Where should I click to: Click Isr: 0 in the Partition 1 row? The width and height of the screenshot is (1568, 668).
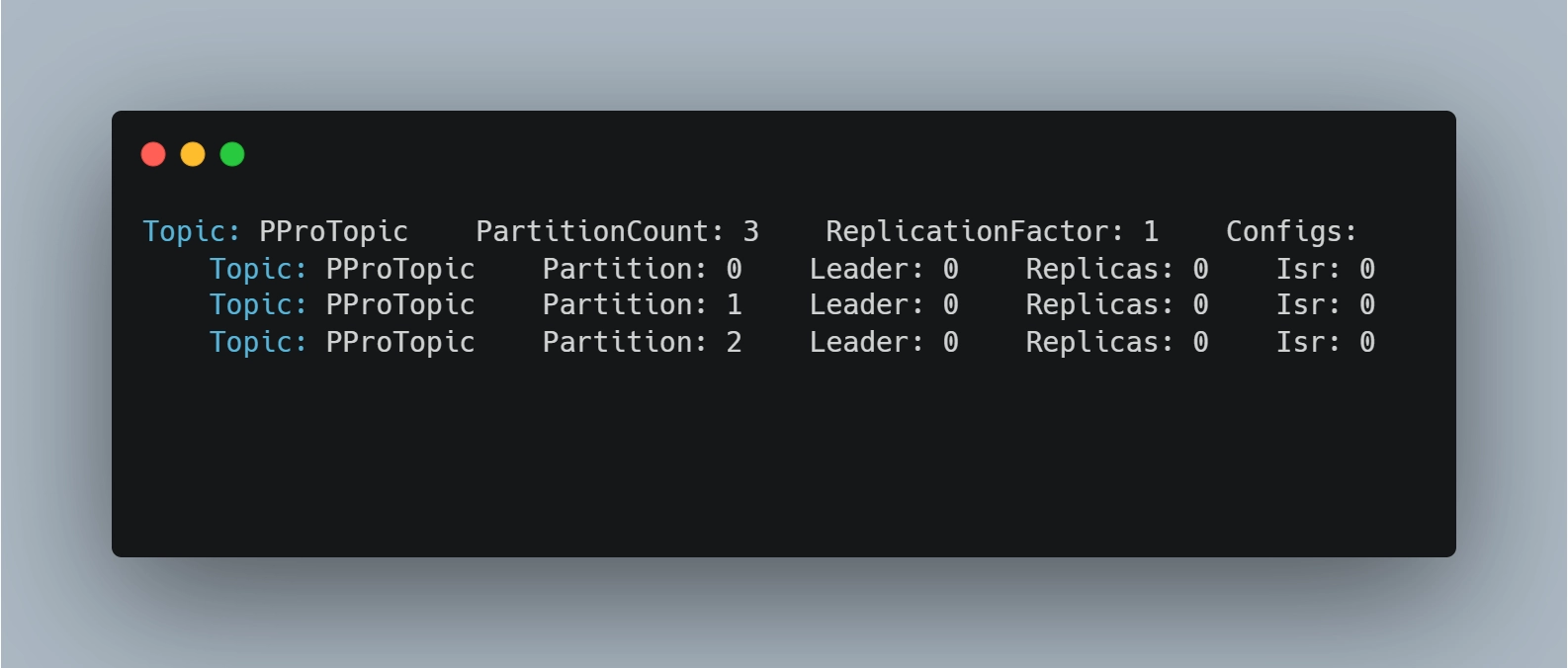1325,304
